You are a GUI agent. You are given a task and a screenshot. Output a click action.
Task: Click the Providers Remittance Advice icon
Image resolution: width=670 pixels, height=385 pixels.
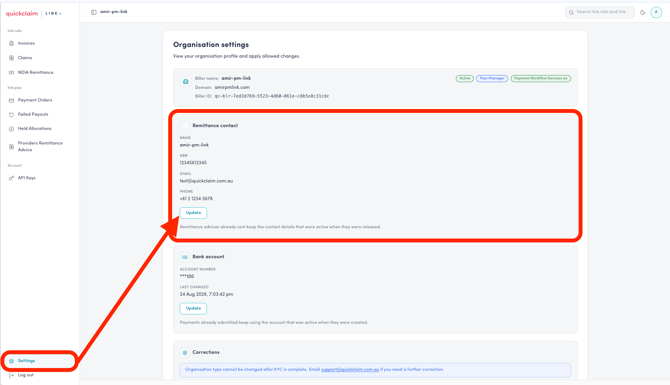coord(12,147)
